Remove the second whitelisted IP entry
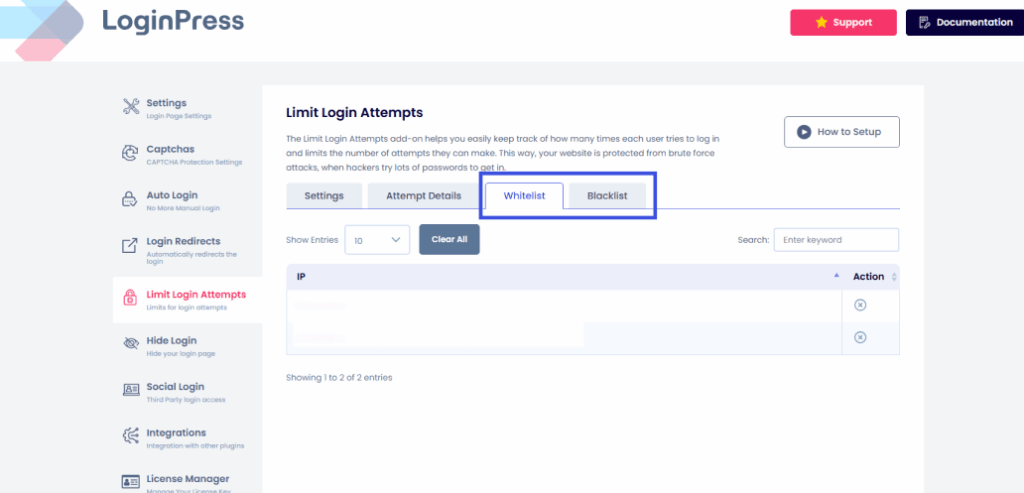1024x493 pixels. click(860, 338)
